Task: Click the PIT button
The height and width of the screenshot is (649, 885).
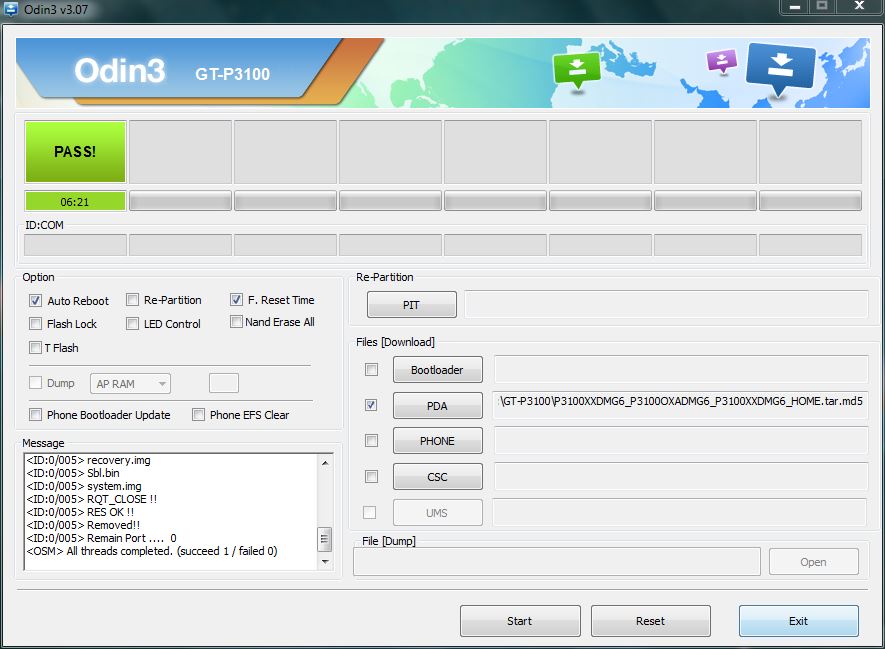Action: point(411,305)
